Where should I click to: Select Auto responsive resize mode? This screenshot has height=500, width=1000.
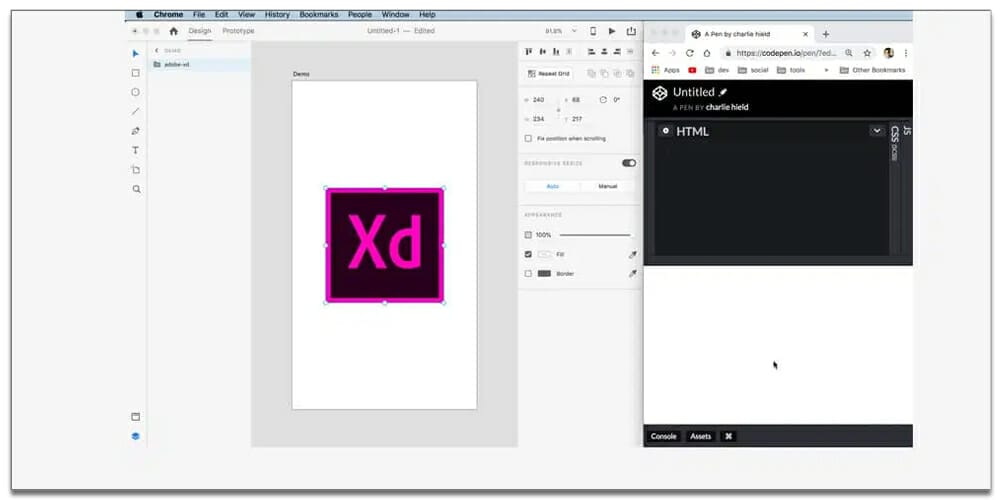tap(552, 186)
